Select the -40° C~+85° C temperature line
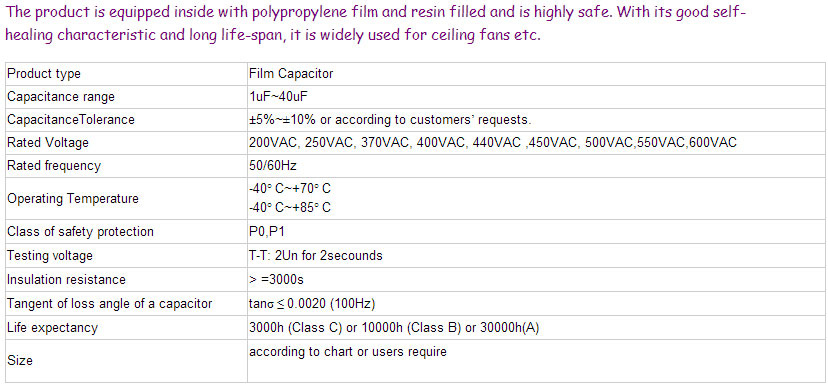 [290, 208]
